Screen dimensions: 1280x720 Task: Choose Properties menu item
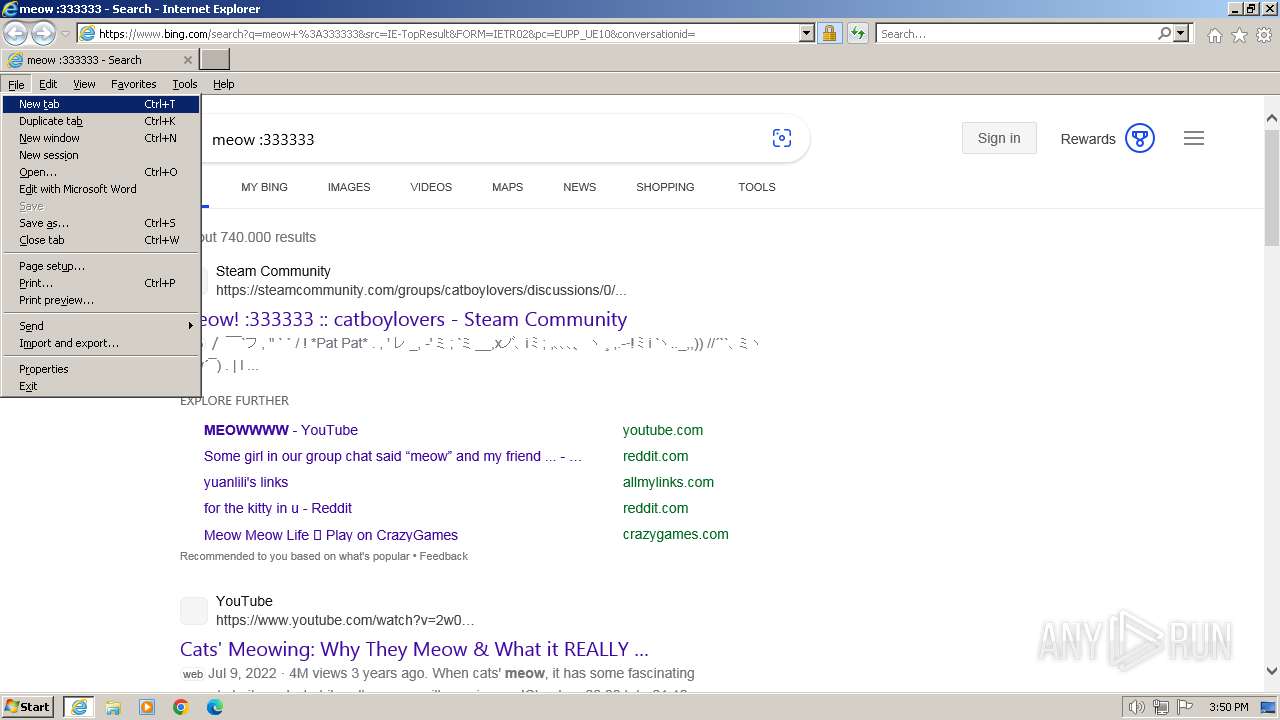coord(100,369)
